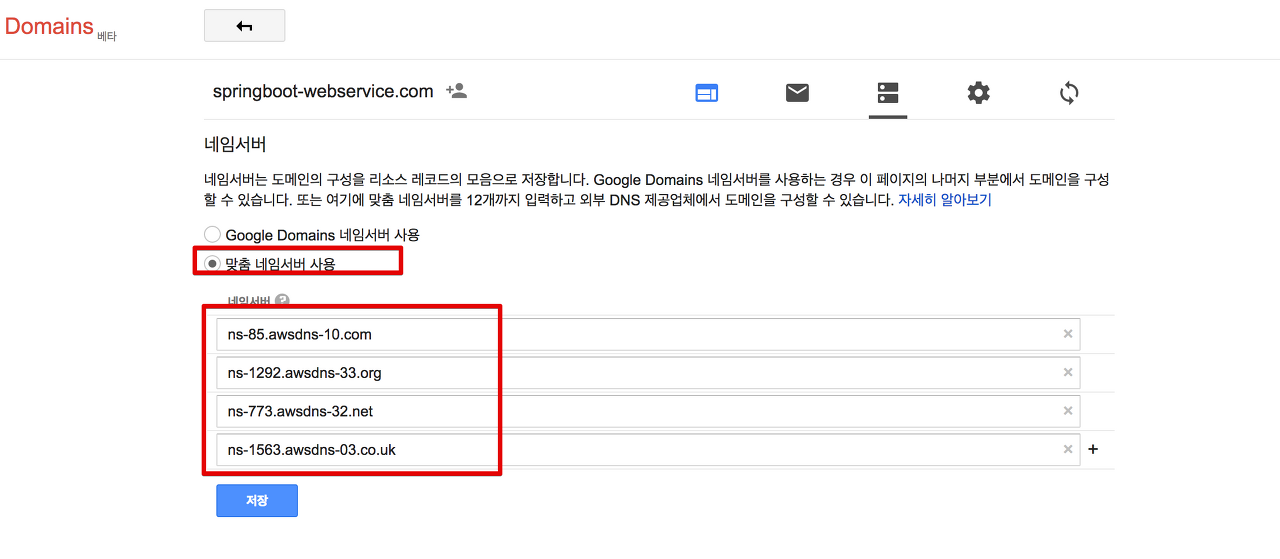Select Google Domains 네임서버 사용 radio button
Viewport: 1280px width, 559px height.
click(212, 234)
